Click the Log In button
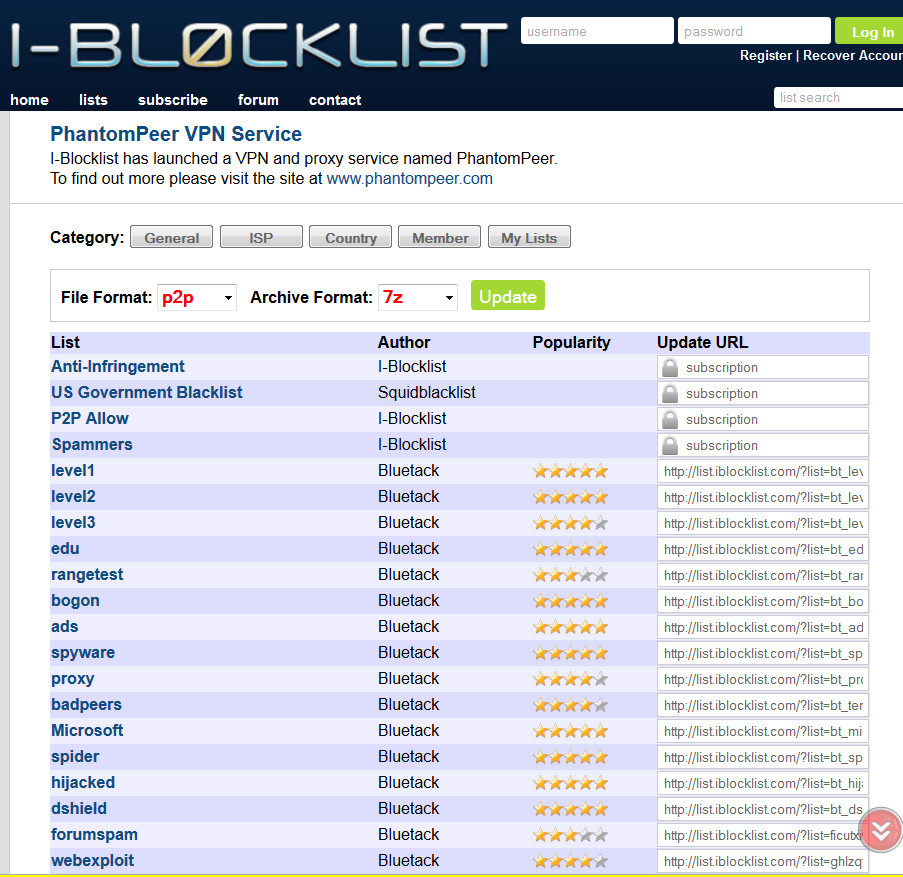The image size is (903, 877). [x=871, y=32]
